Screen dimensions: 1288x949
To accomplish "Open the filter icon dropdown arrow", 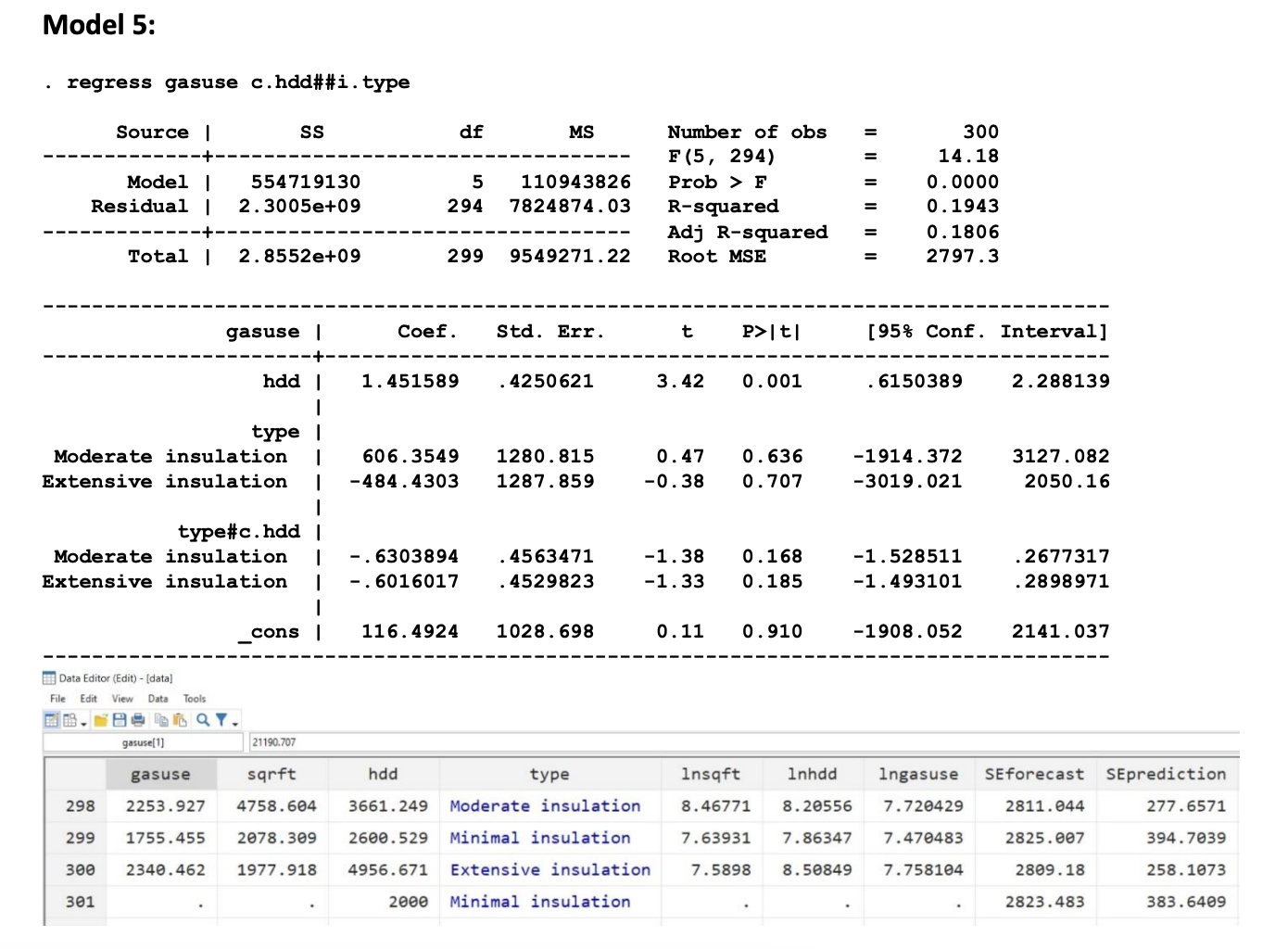I will 234,723.
